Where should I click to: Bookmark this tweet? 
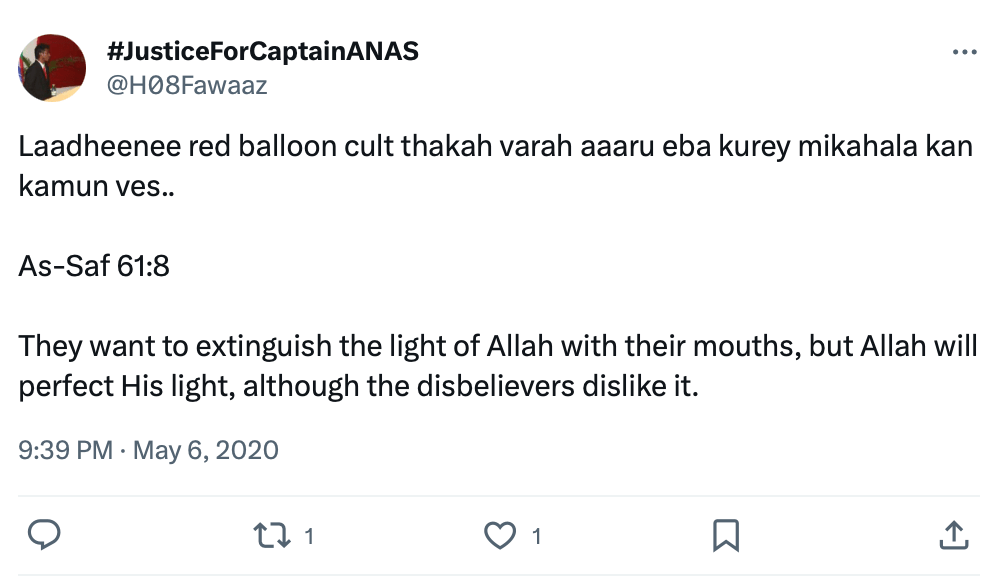click(725, 536)
